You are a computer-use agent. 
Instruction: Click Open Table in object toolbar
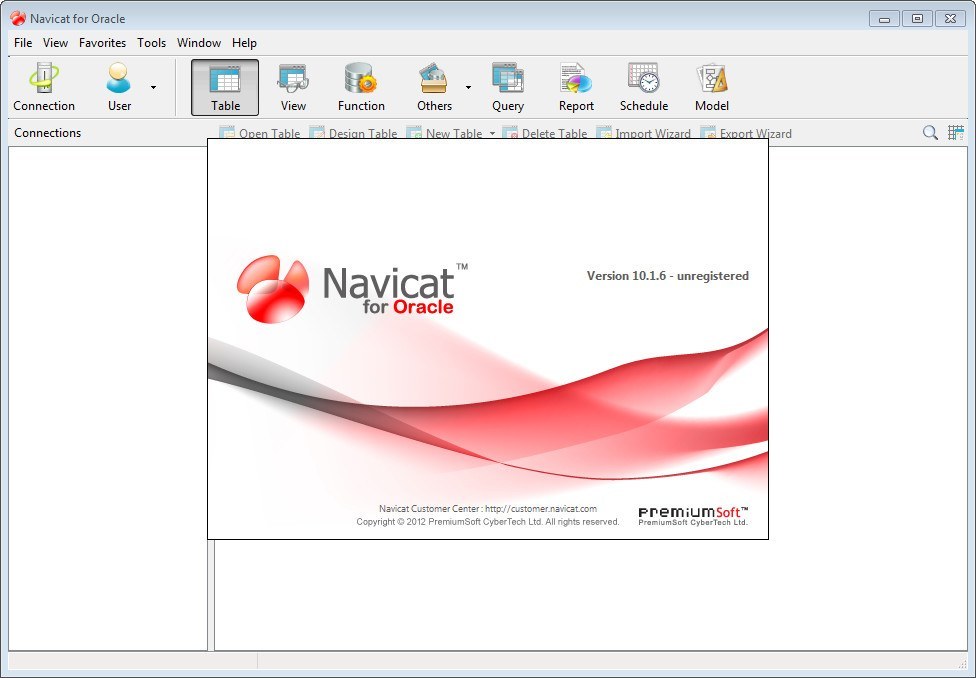pyautogui.click(x=260, y=133)
